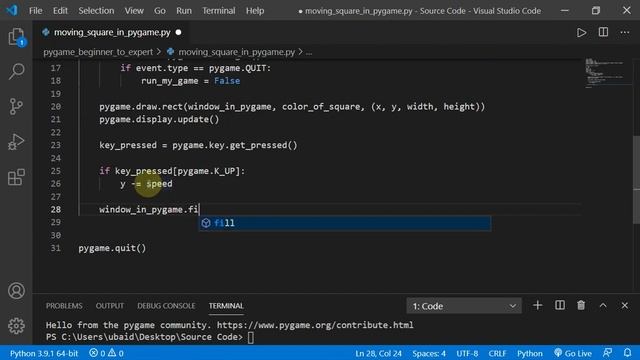This screenshot has width=640, height=360.
Task: Click the pygame.org contribute link
Action: 315,325
